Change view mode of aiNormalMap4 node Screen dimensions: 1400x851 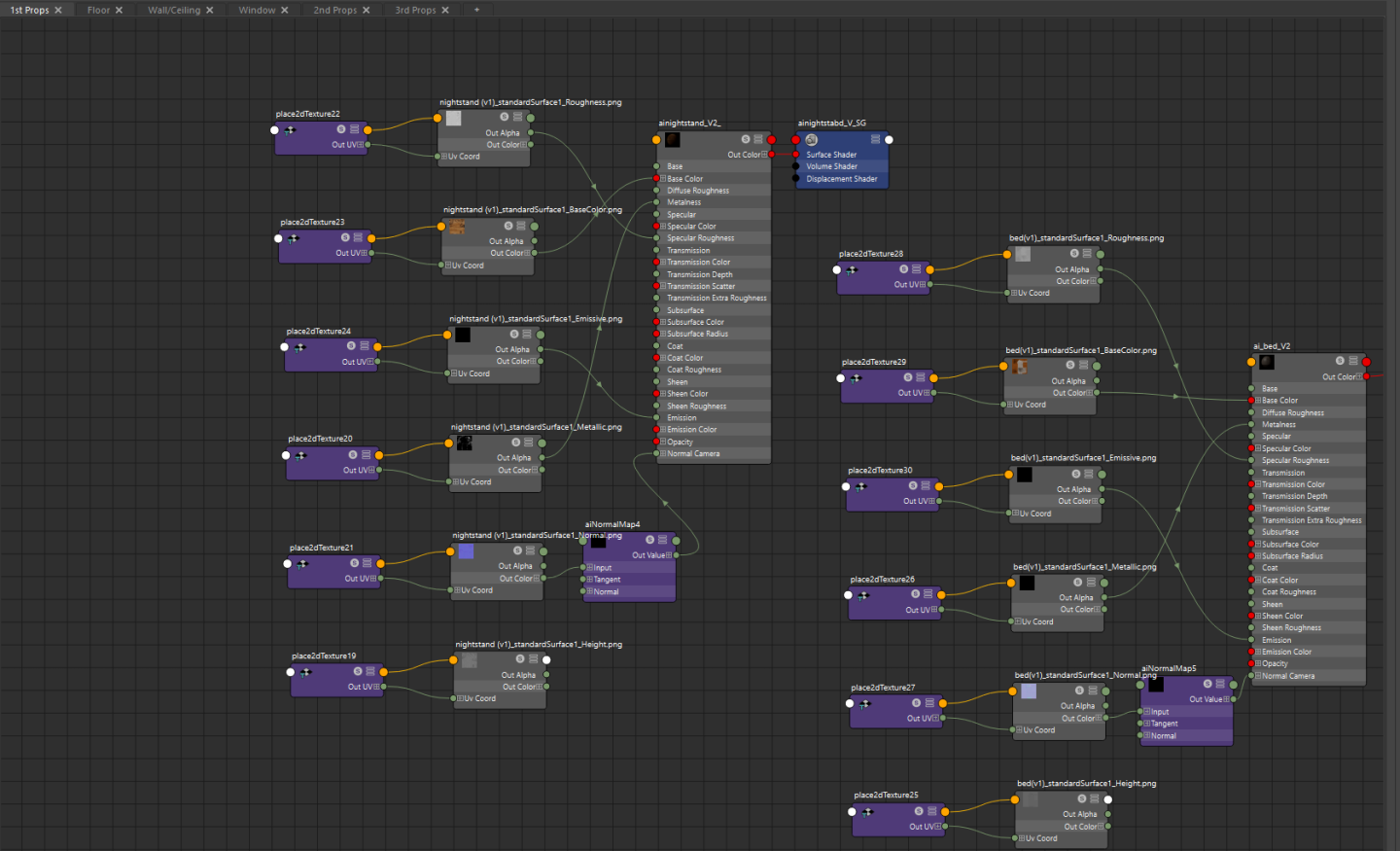pyautogui.click(x=663, y=540)
